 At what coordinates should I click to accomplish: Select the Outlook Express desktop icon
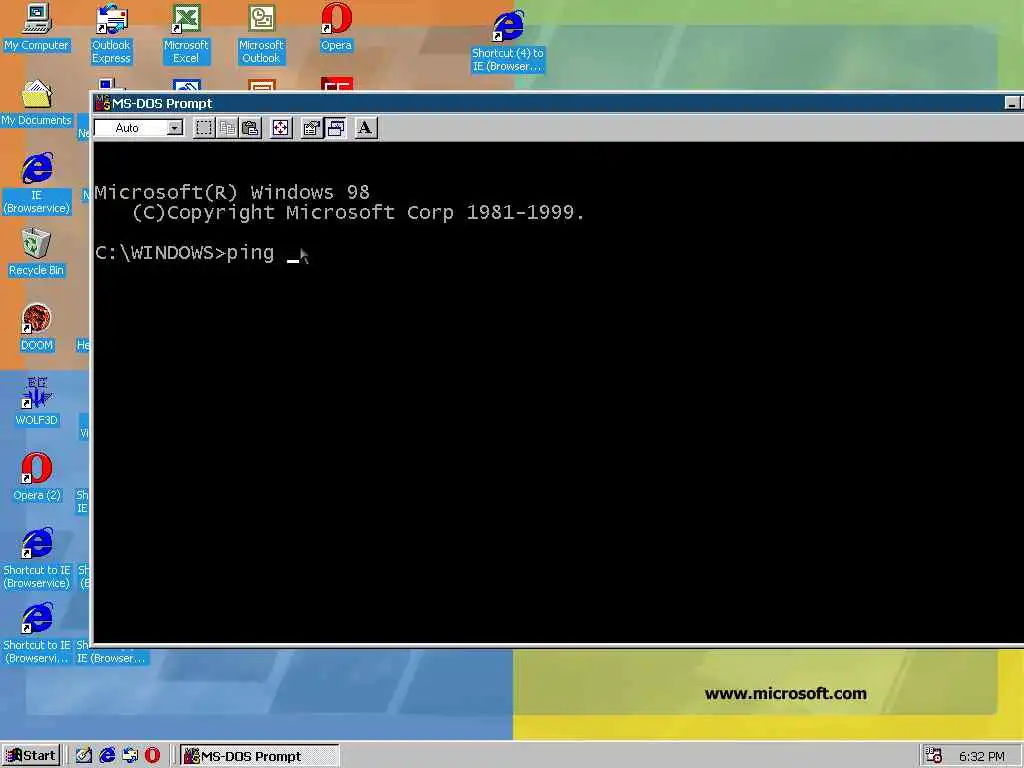[x=111, y=34]
